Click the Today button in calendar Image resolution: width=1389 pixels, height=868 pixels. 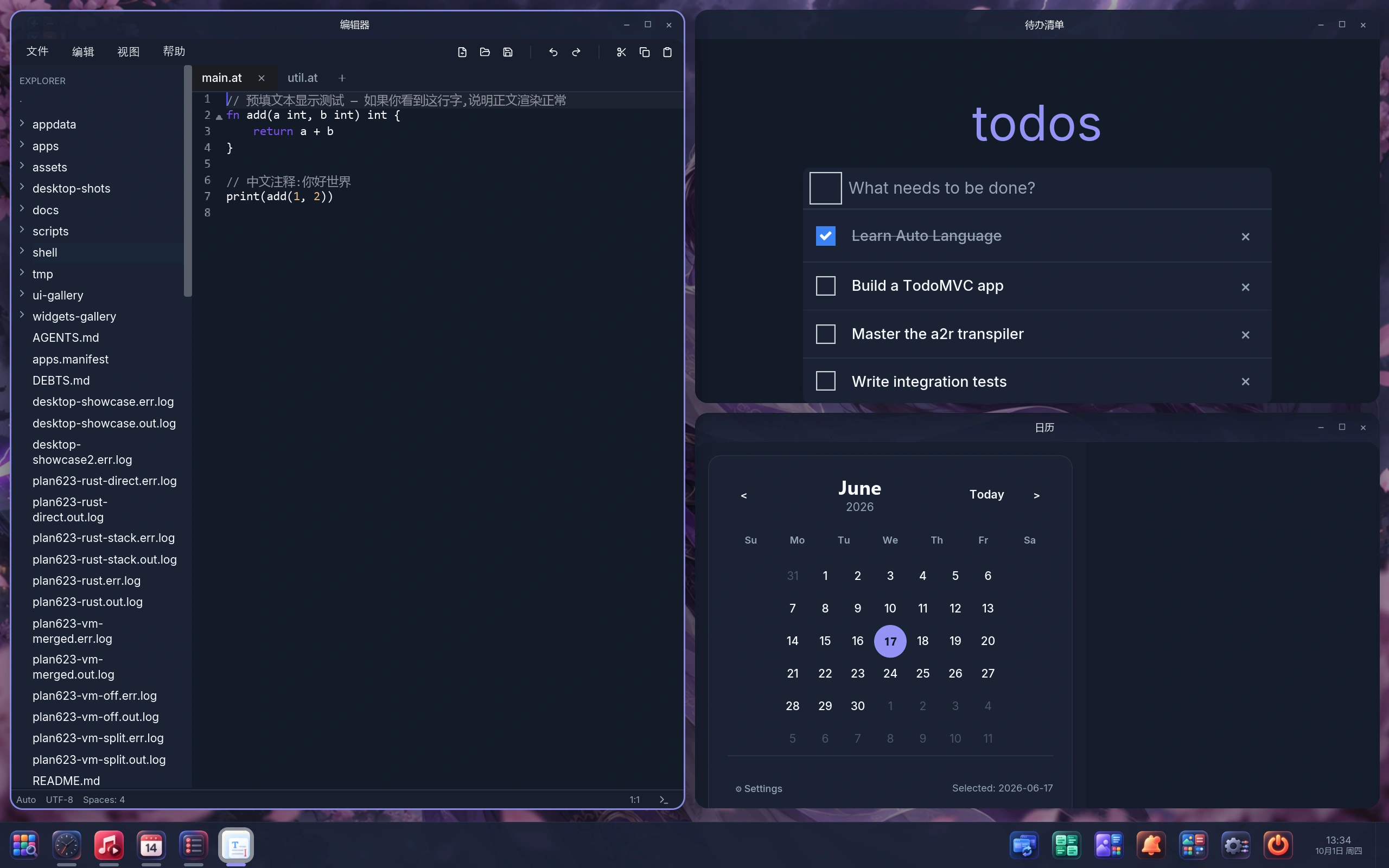[x=986, y=495]
